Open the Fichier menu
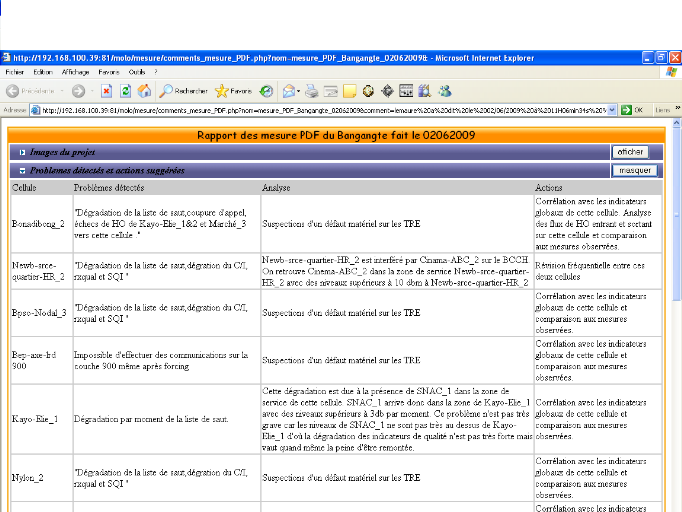The height and width of the screenshot is (512, 682). [15, 72]
